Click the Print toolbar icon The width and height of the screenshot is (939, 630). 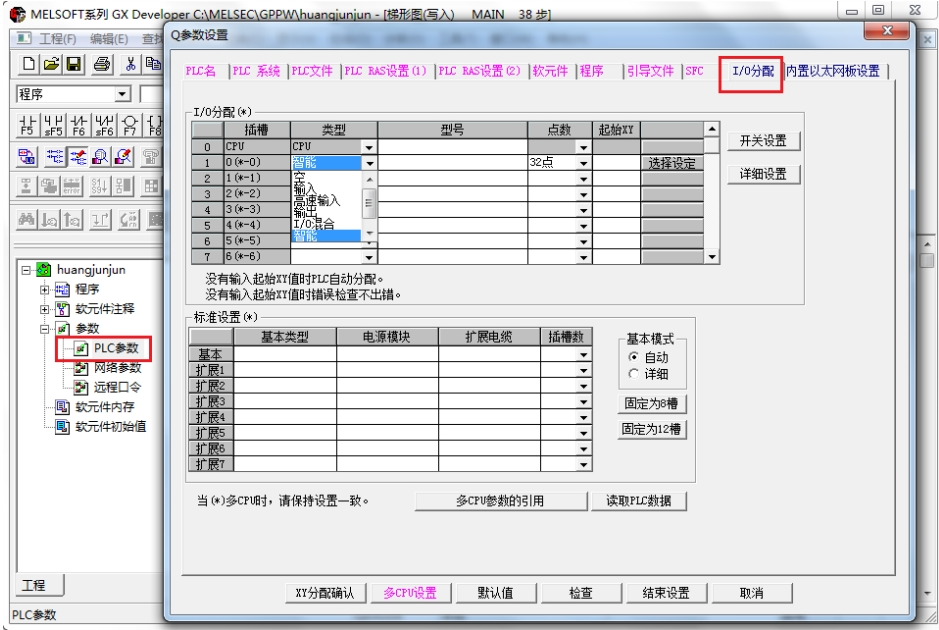(x=102, y=64)
